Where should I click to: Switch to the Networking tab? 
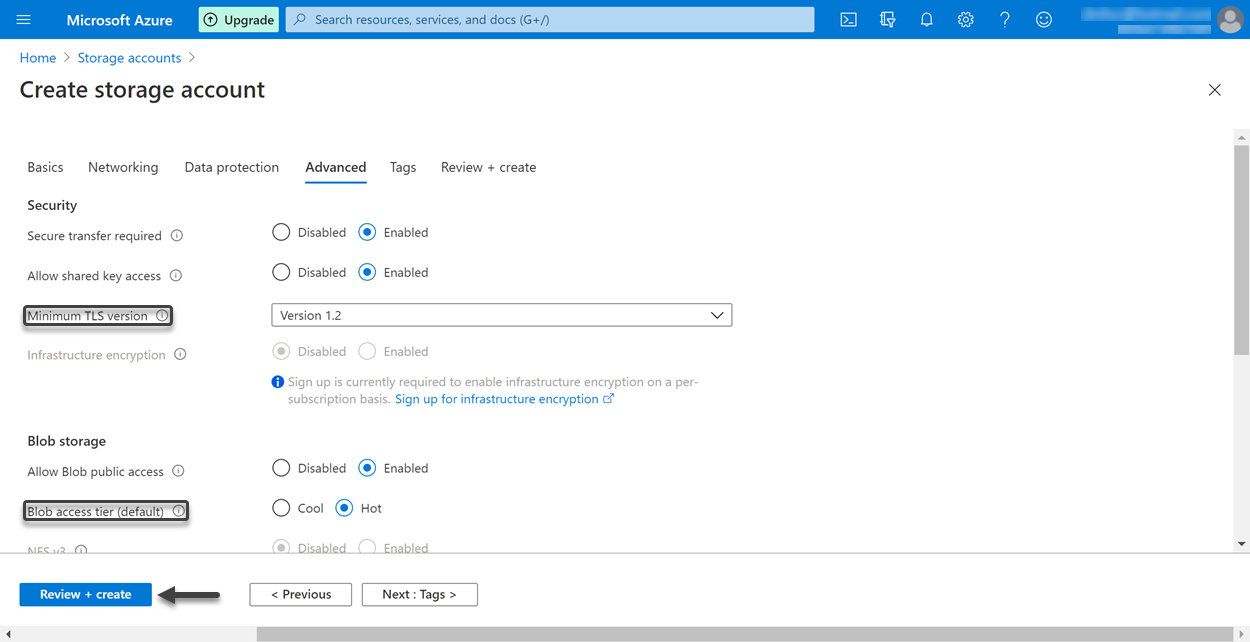click(123, 167)
